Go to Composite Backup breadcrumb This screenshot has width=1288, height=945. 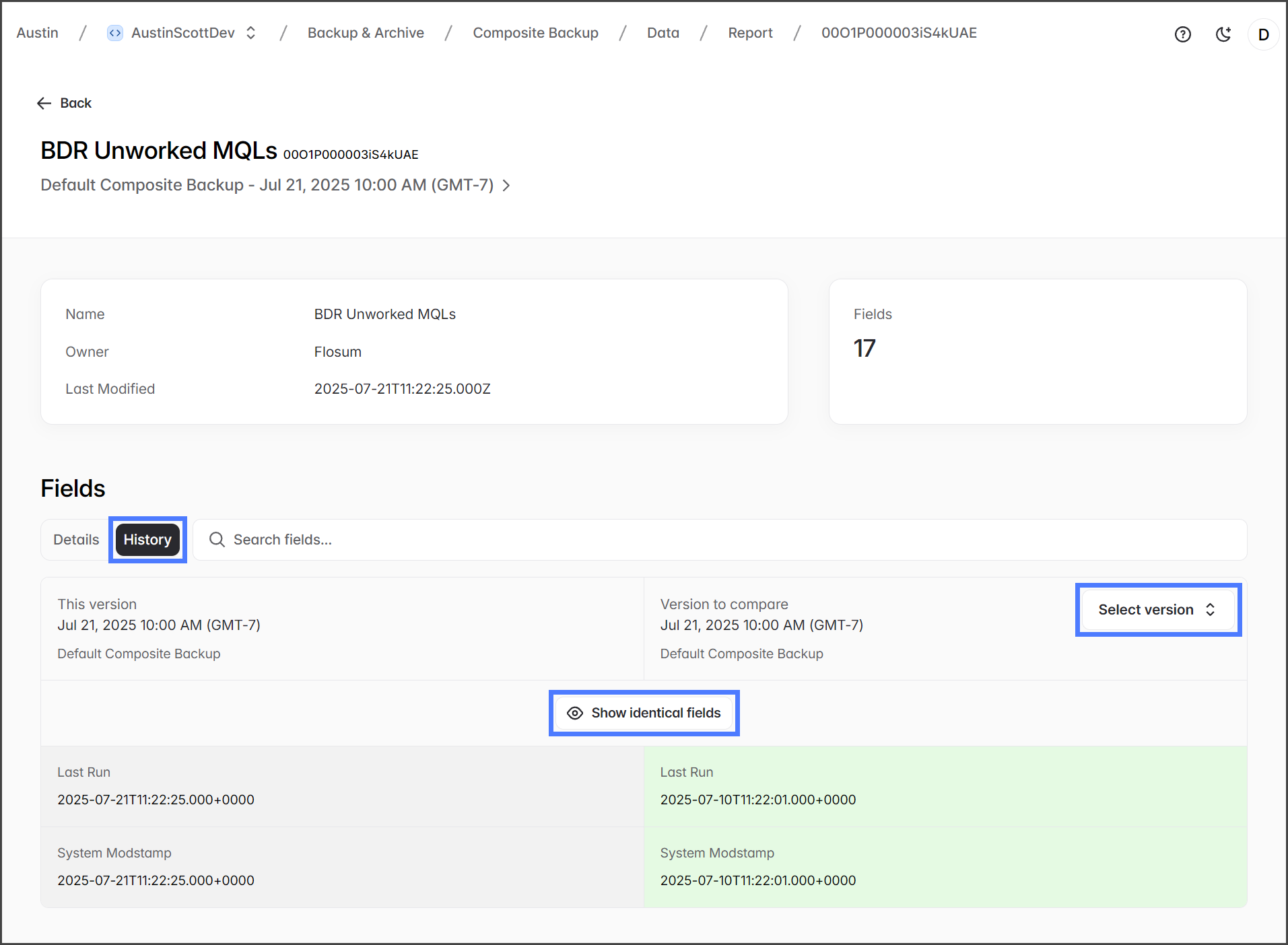[535, 33]
